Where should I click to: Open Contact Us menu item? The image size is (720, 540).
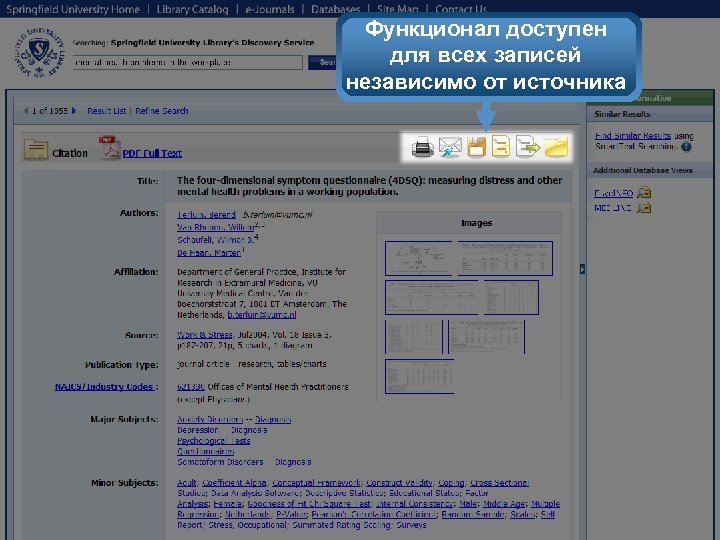click(461, 9)
